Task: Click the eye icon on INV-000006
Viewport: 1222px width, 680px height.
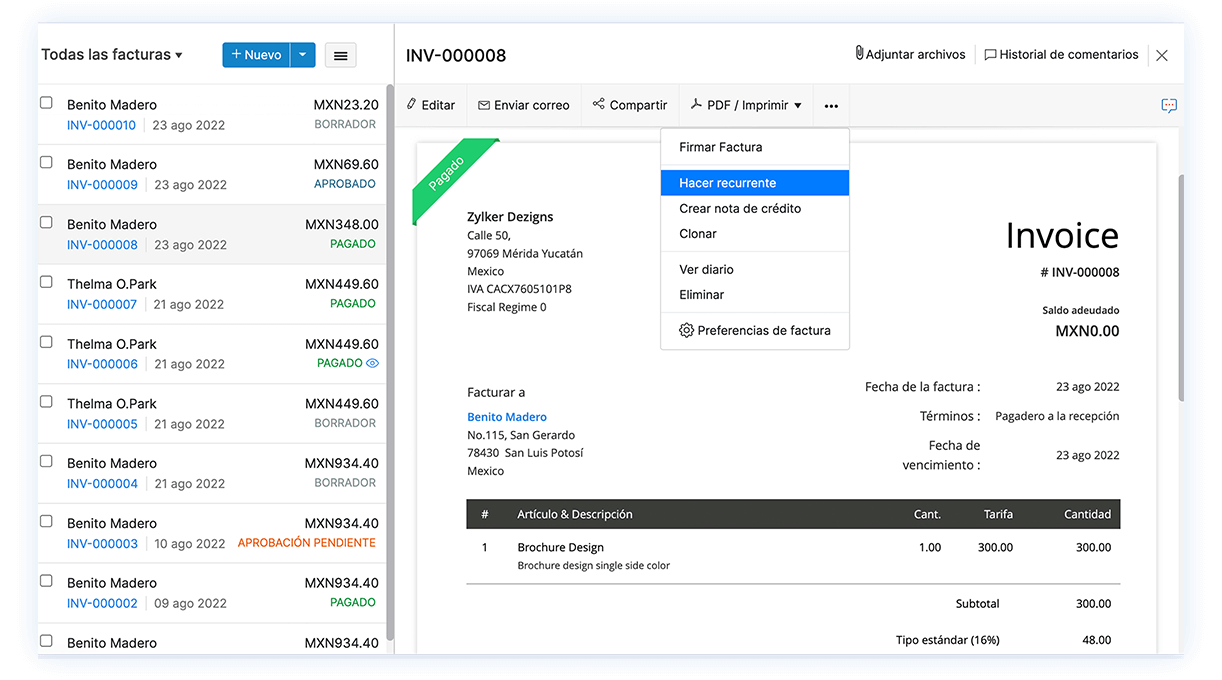Action: (373, 364)
